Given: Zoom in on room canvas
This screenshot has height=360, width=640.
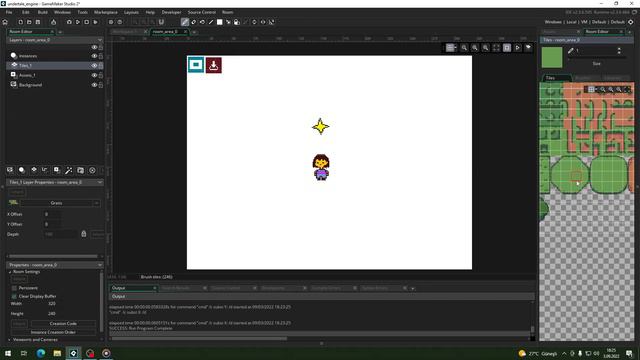Looking at the screenshot, I should 485,48.
